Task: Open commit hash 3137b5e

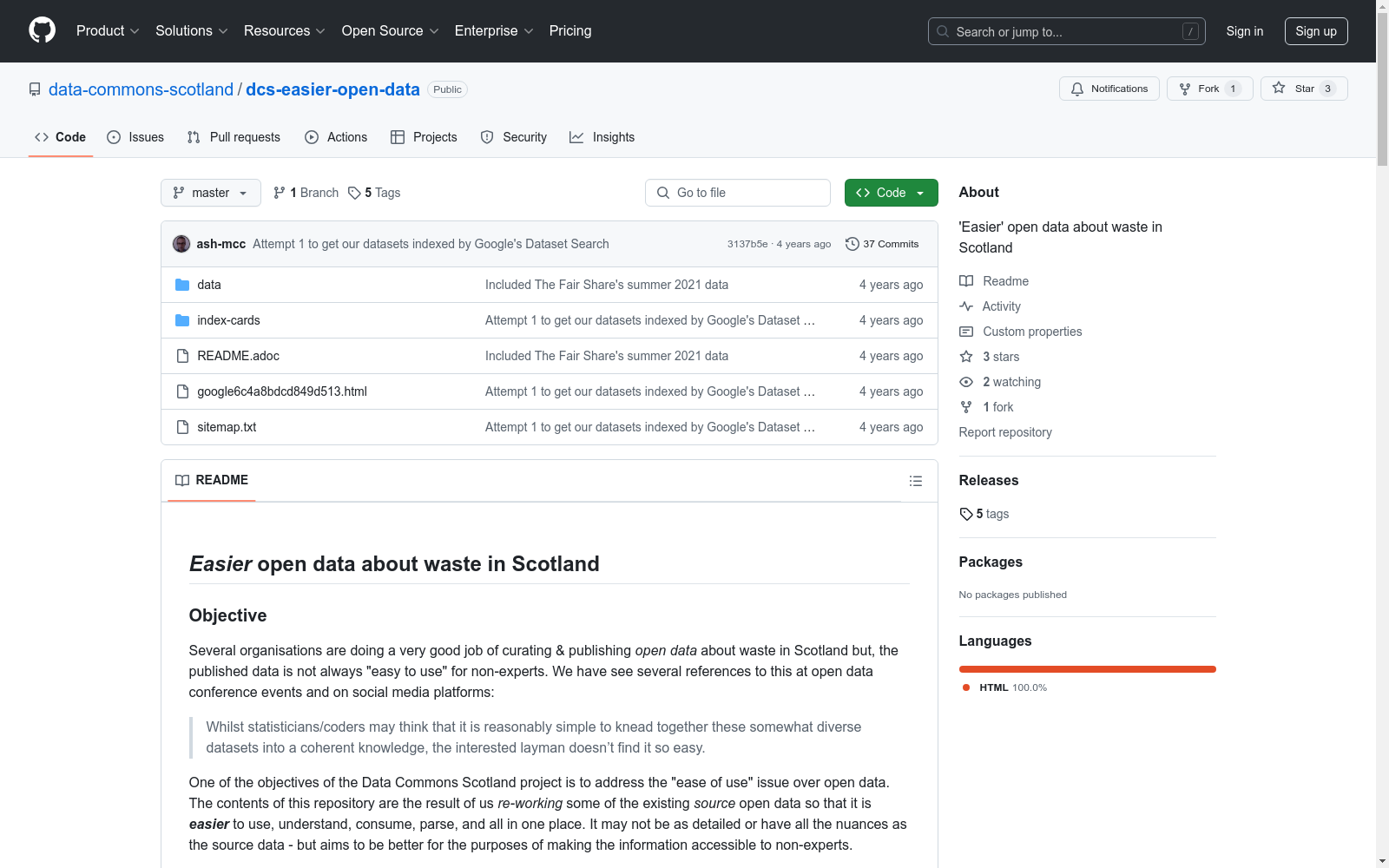Action: pos(747,244)
